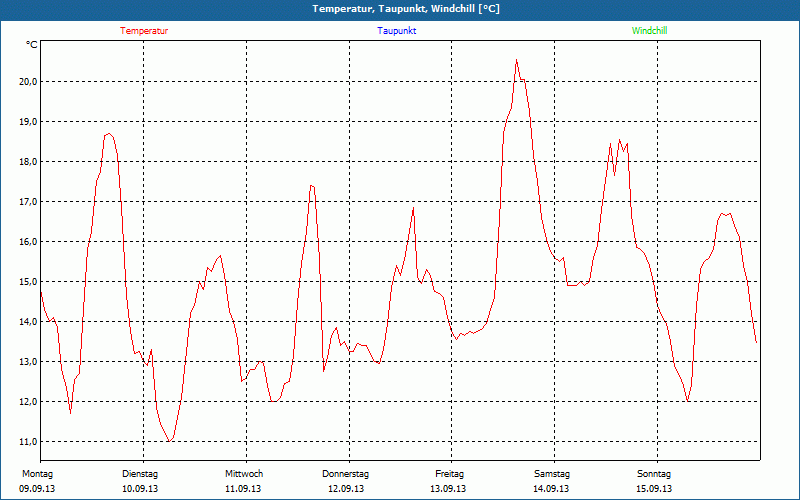The height and width of the screenshot is (500, 800).
Task: Click the 15,0 y-axis value
Action: (x=28, y=282)
